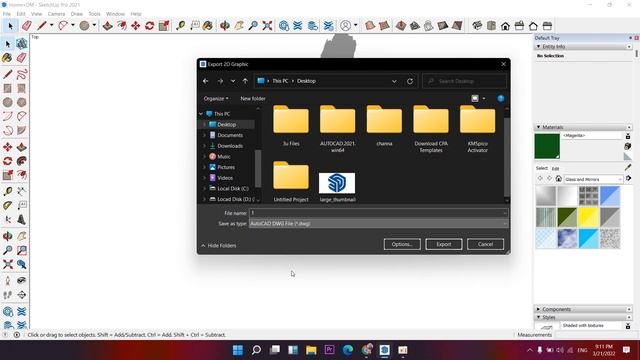Screen dimensions: 640x360
Task: Click Zoom Extents in top toolbar
Action: coord(267,26)
